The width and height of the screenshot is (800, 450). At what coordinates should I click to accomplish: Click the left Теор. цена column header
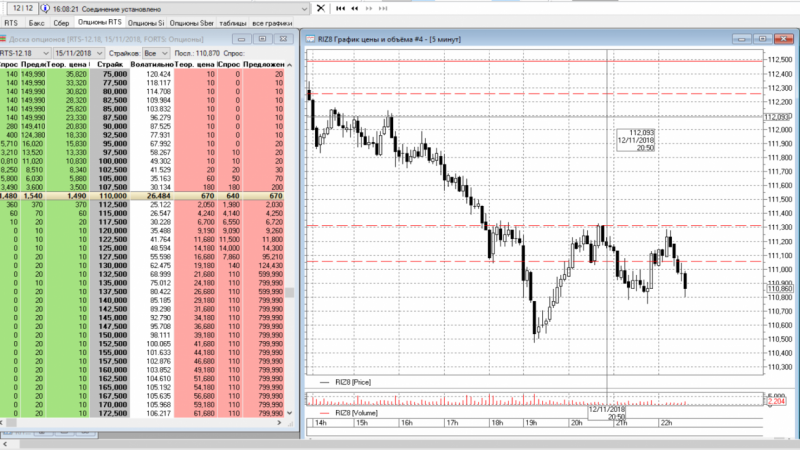(x=67, y=64)
